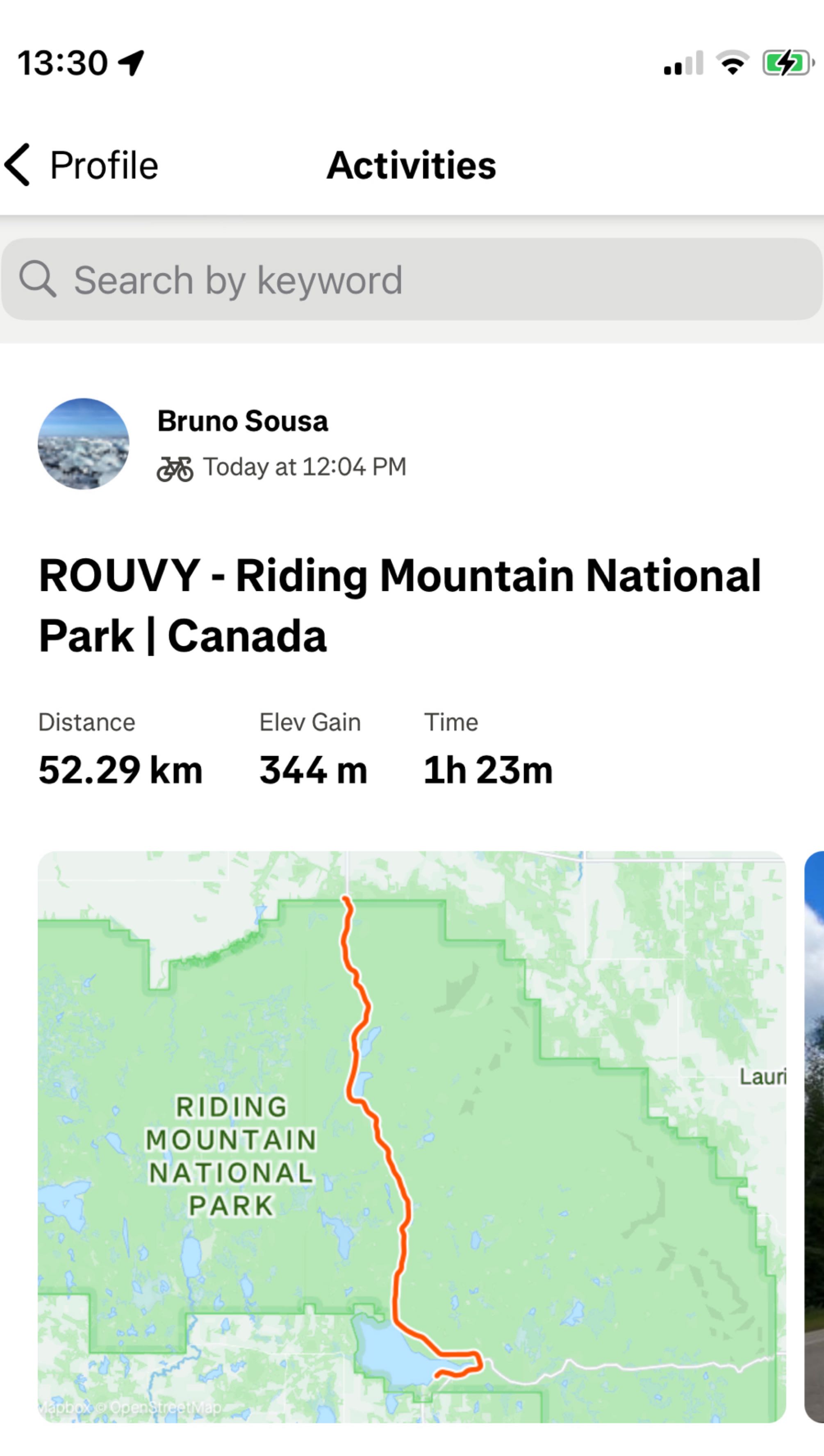Go back via Profile label

(104, 165)
